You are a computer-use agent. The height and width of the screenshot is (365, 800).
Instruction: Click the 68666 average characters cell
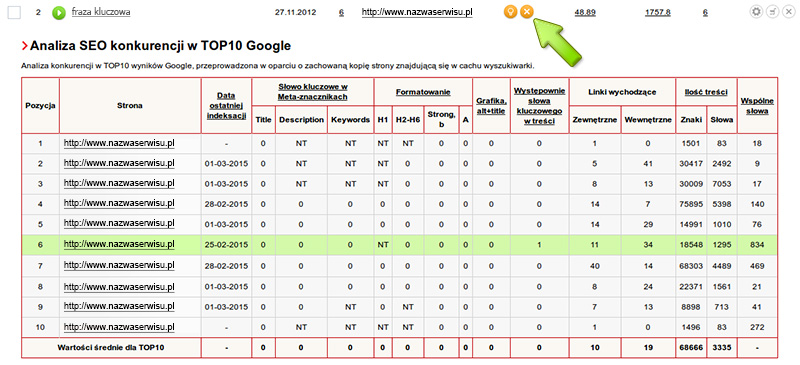(x=691, y=347)
